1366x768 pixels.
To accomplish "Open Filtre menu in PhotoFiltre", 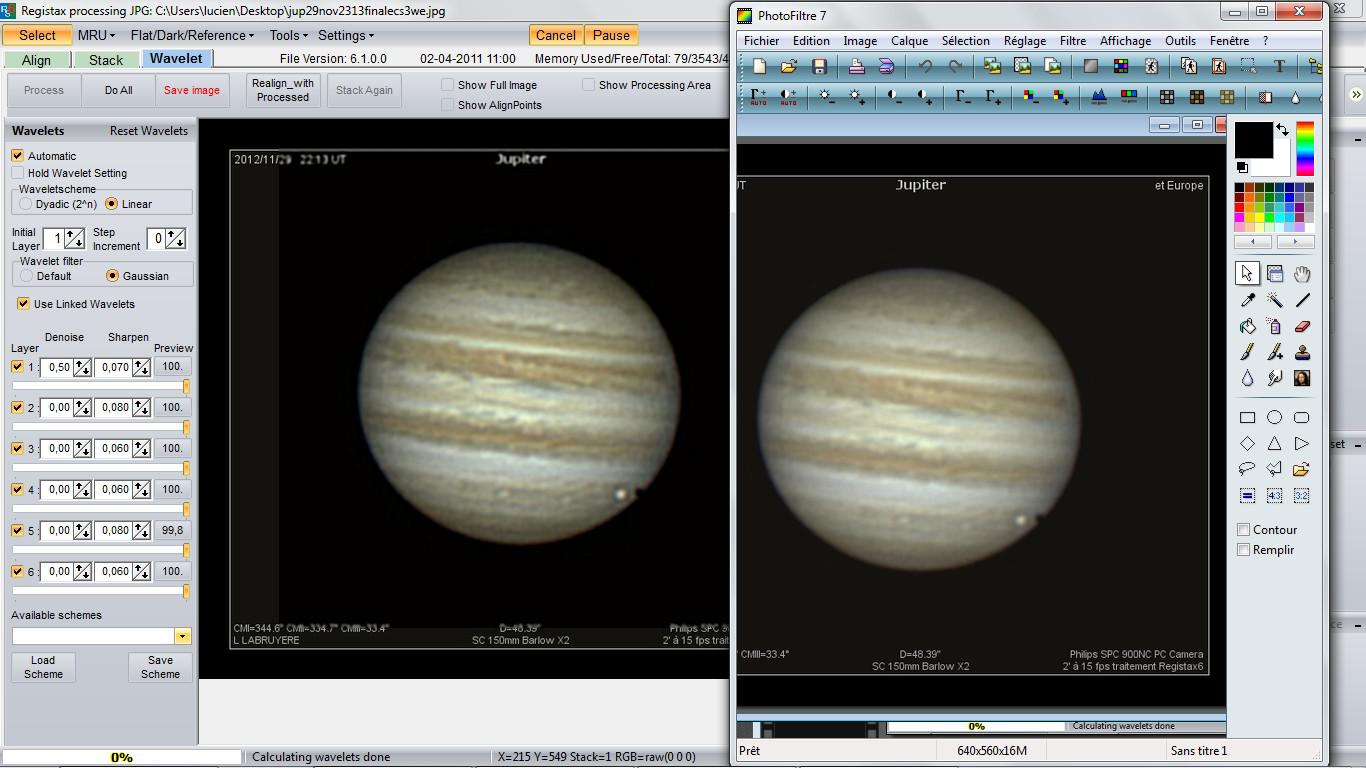I will coord(1073,41).
